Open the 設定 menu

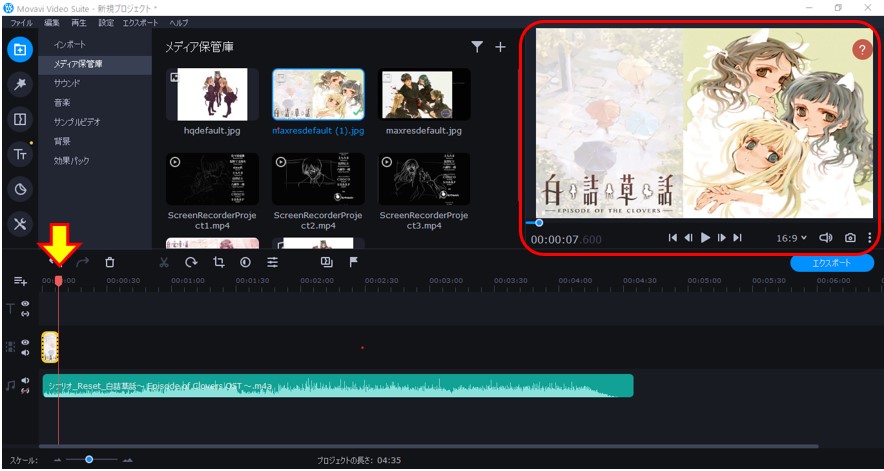[x=106, y=23]
